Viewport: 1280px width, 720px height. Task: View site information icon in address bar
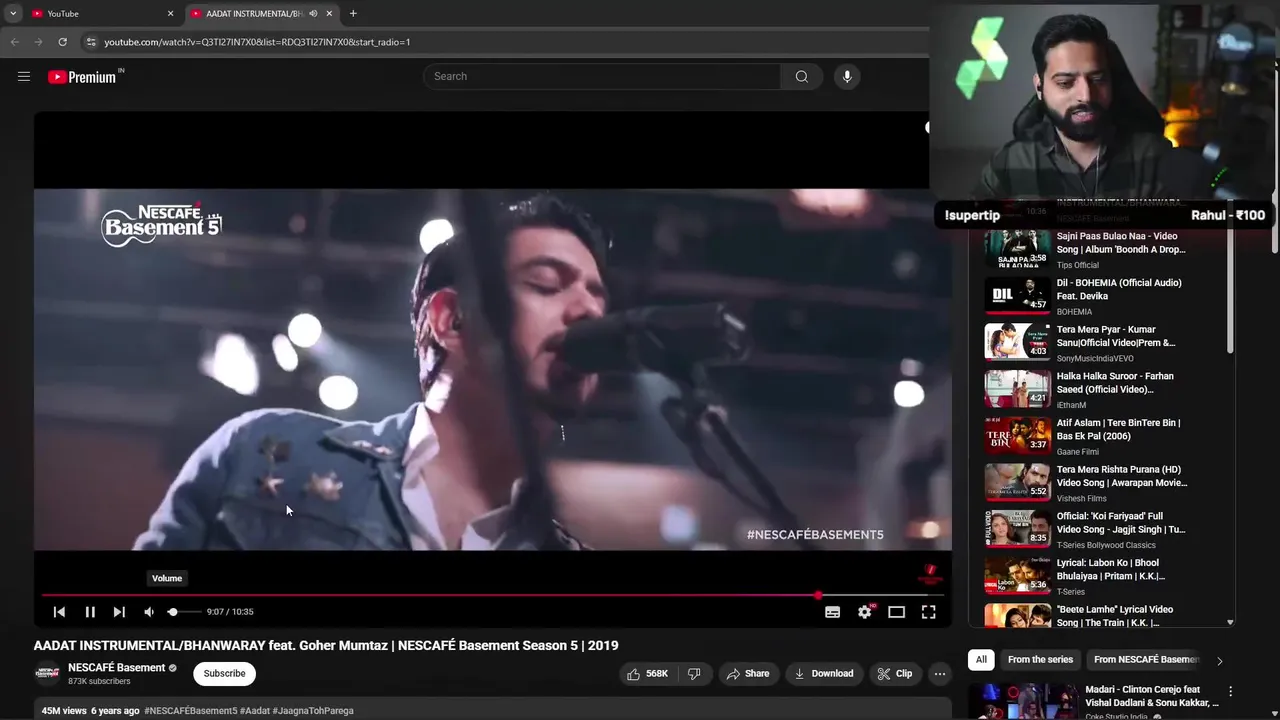click(91, 42)
